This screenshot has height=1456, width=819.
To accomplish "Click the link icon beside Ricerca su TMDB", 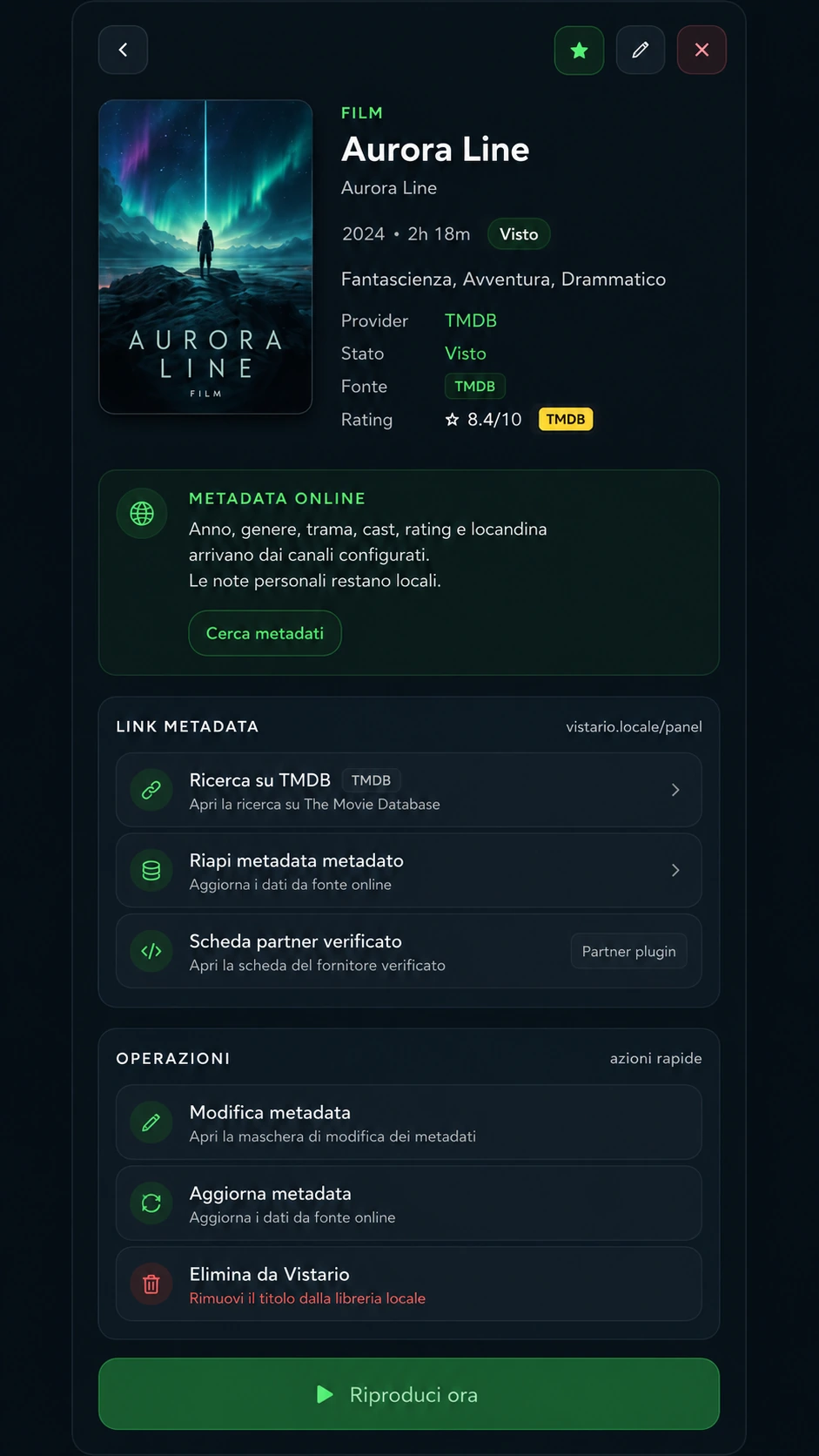I will coord(151,790).
